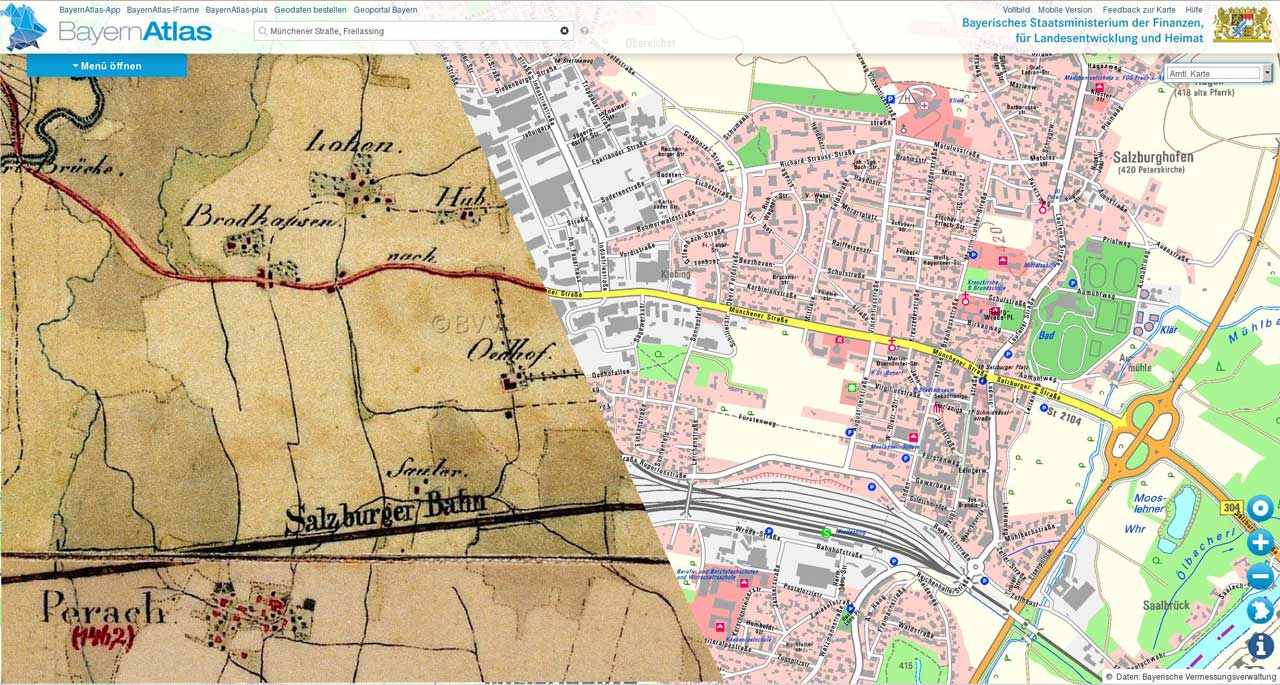Click the help question mark beside search
The image size is (1280, 685).
click(x=585, y=31)
